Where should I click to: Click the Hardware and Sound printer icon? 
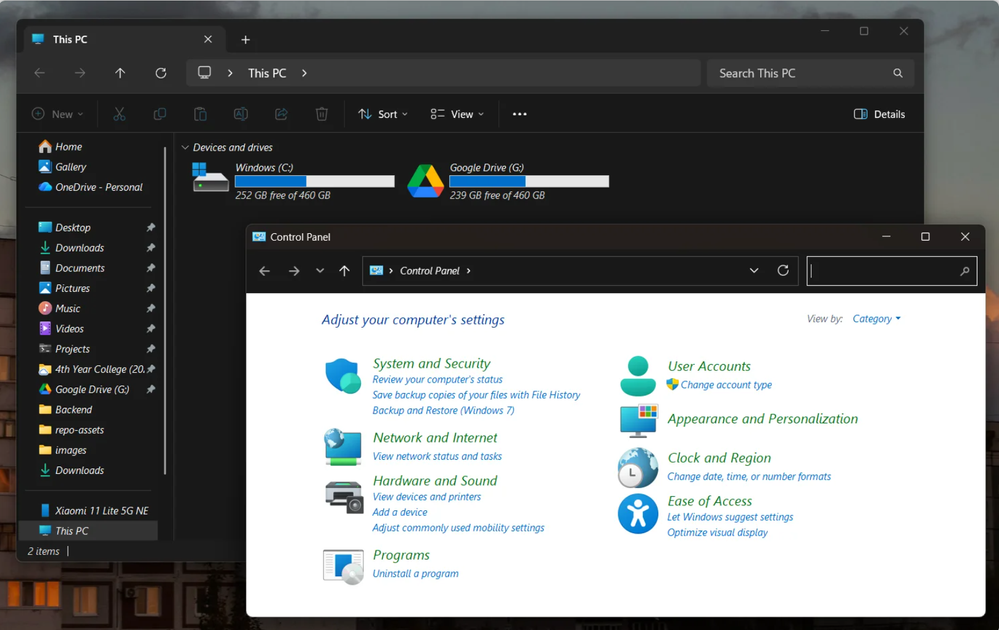pyautogui.click(x=344, y=497)
